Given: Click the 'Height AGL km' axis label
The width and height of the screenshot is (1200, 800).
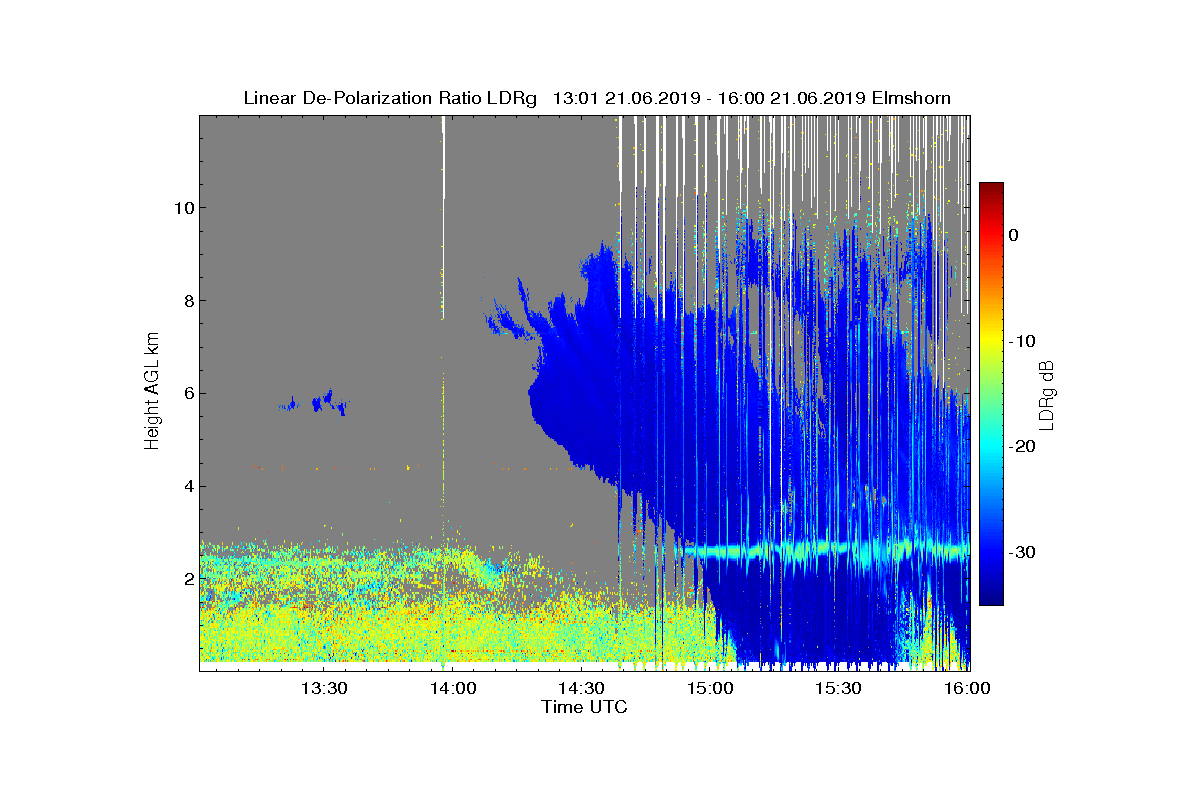Looking at the screenshot, I should pos(153,393).
